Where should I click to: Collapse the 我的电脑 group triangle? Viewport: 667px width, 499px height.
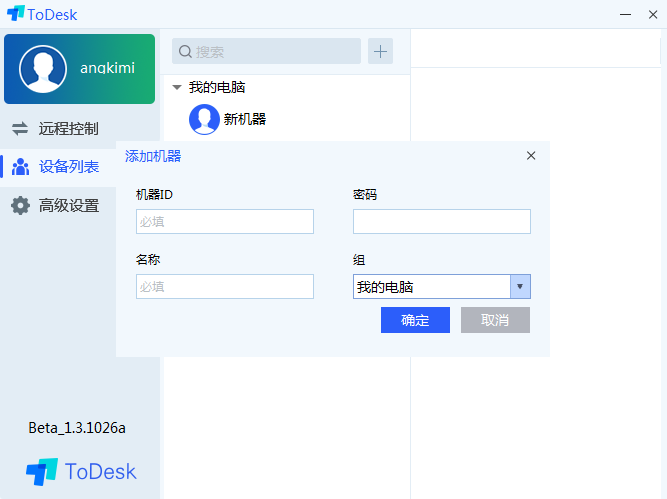point(177,88)
